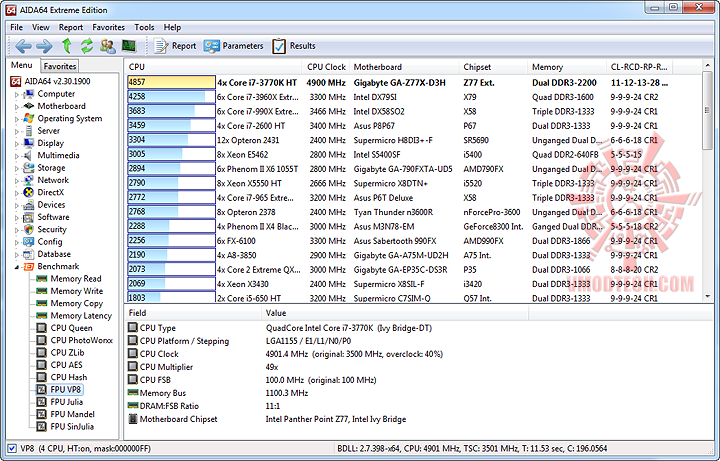Open the Help menu
The height and width of the screenshot is (461, 720).
click(172, 28)
